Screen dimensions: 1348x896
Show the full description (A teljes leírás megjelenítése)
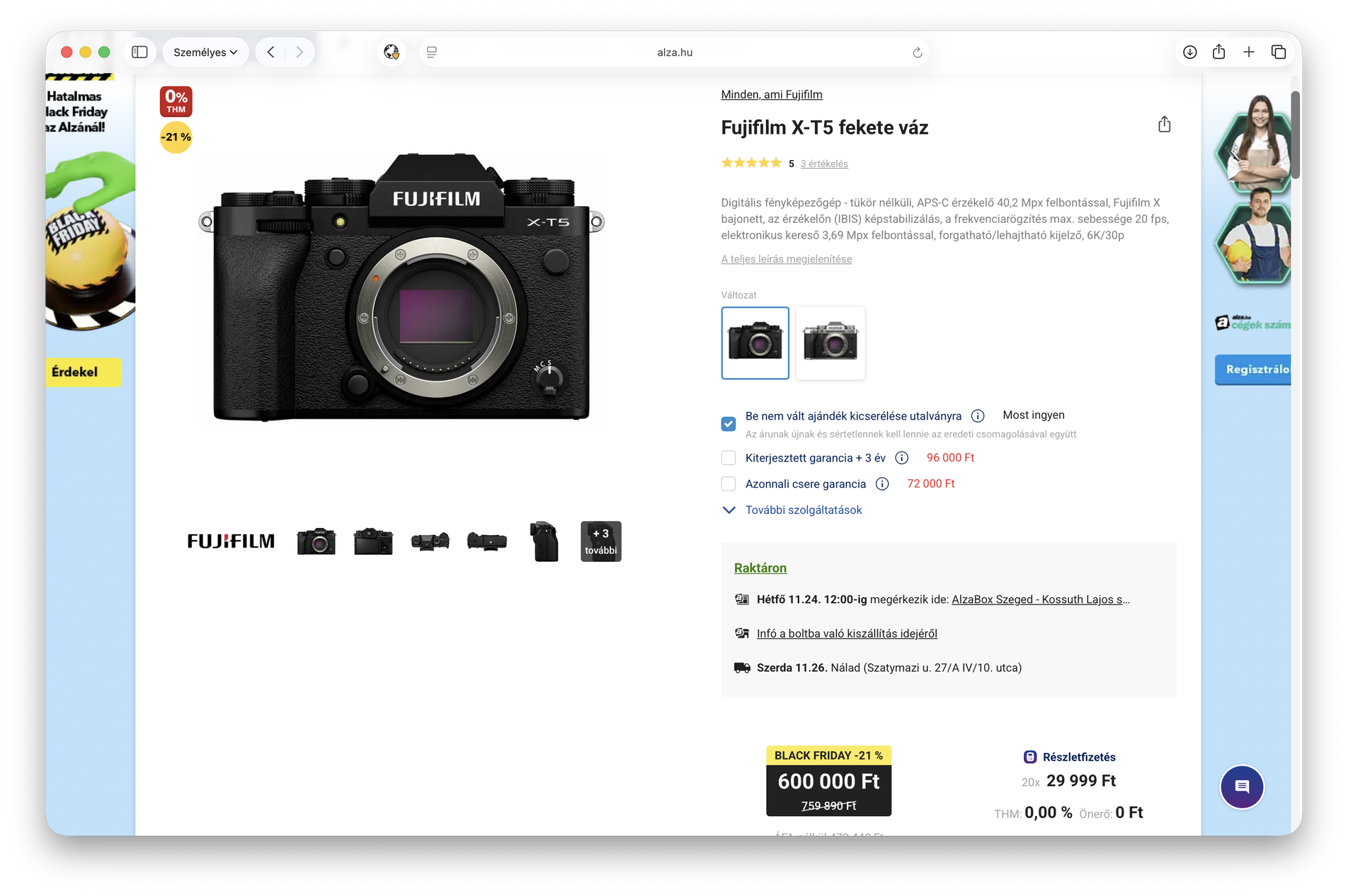tap(787, 260)
